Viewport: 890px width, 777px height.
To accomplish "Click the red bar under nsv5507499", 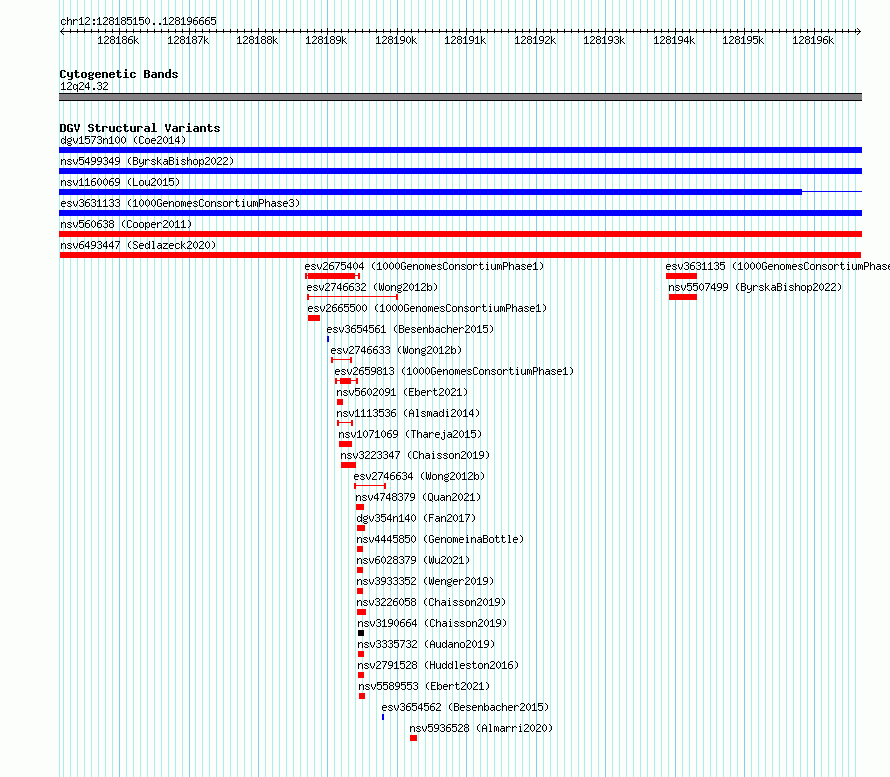I will tap(683, 297).
